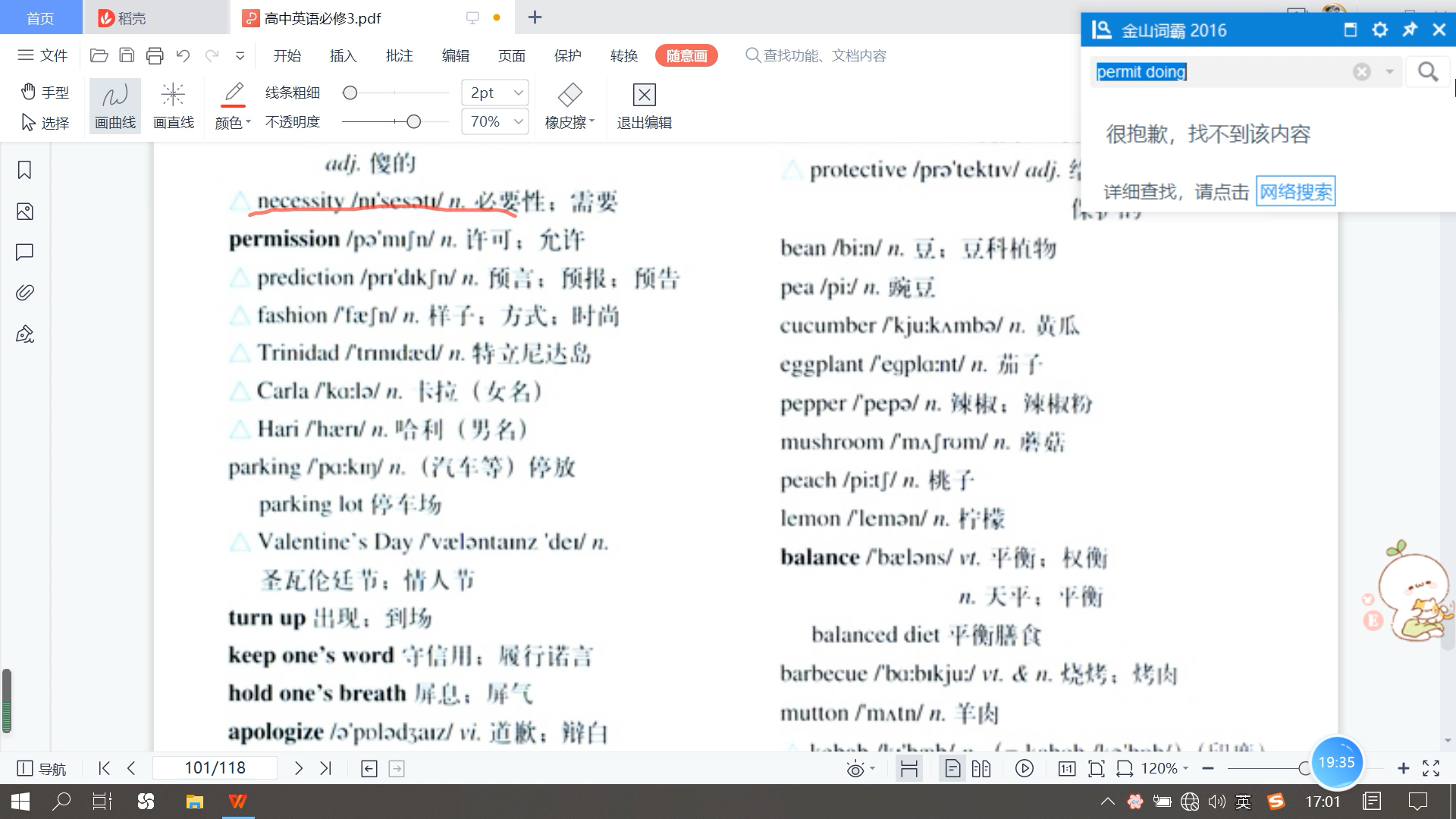Switch to the 插入 ribbon tab
The width and height of the screenshot is (1456, 819).
343,55
